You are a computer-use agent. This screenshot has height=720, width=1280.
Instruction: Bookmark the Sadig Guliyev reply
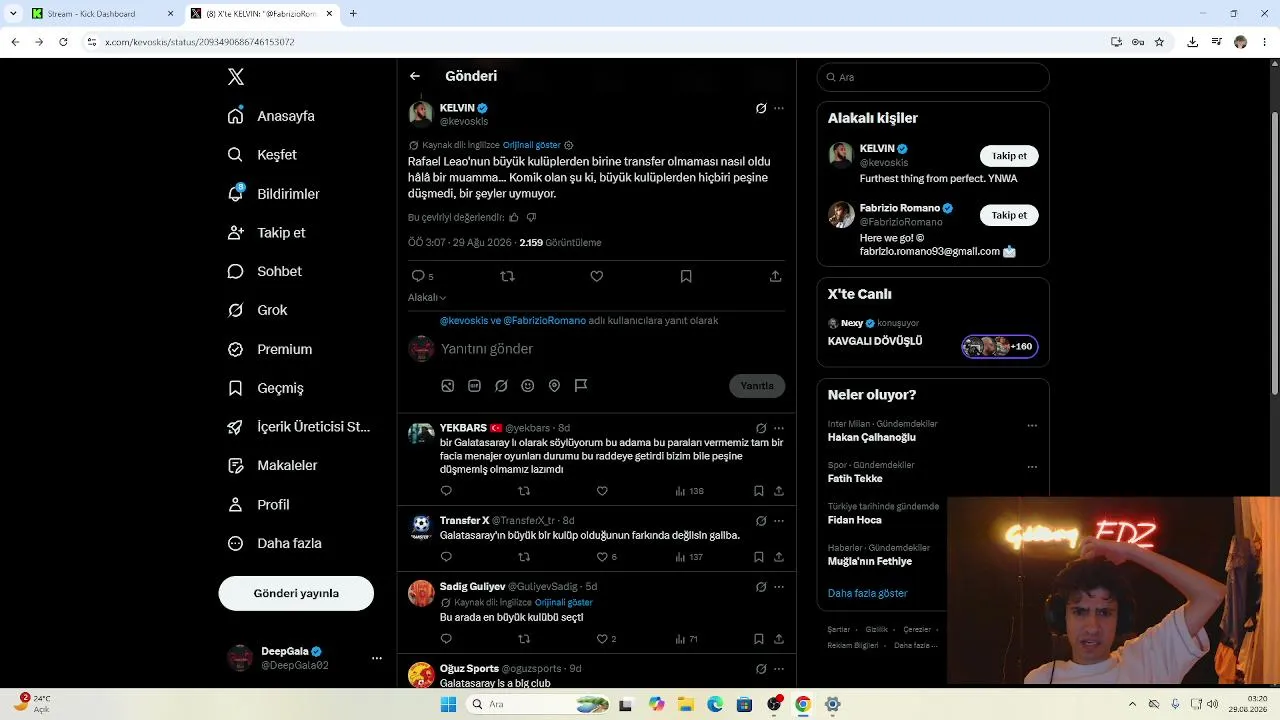(x=759, y=639)
